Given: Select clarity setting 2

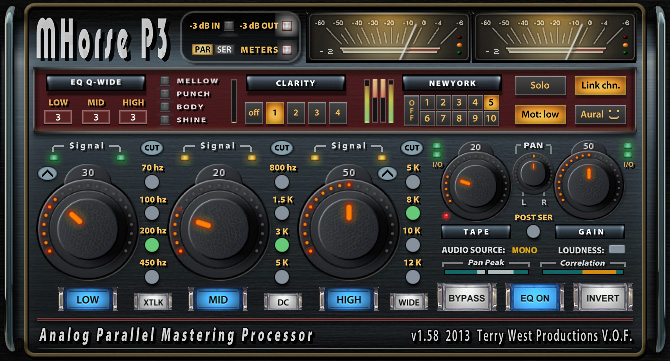Looking at the screenshot, I should (296, 113).
